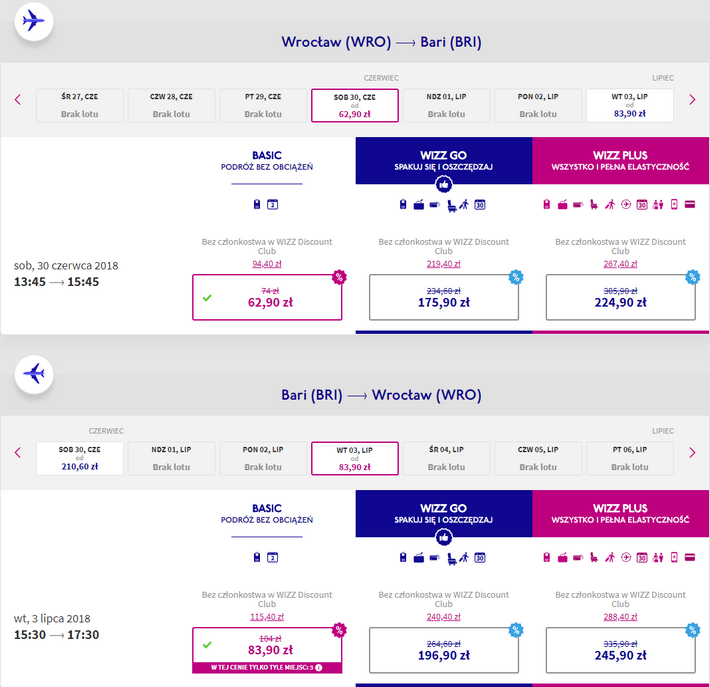Image resolution: width=710 pixels, height=687 pixels.
Task: Click blue percent badge on 224,90 zł fare
Action: 692,277
